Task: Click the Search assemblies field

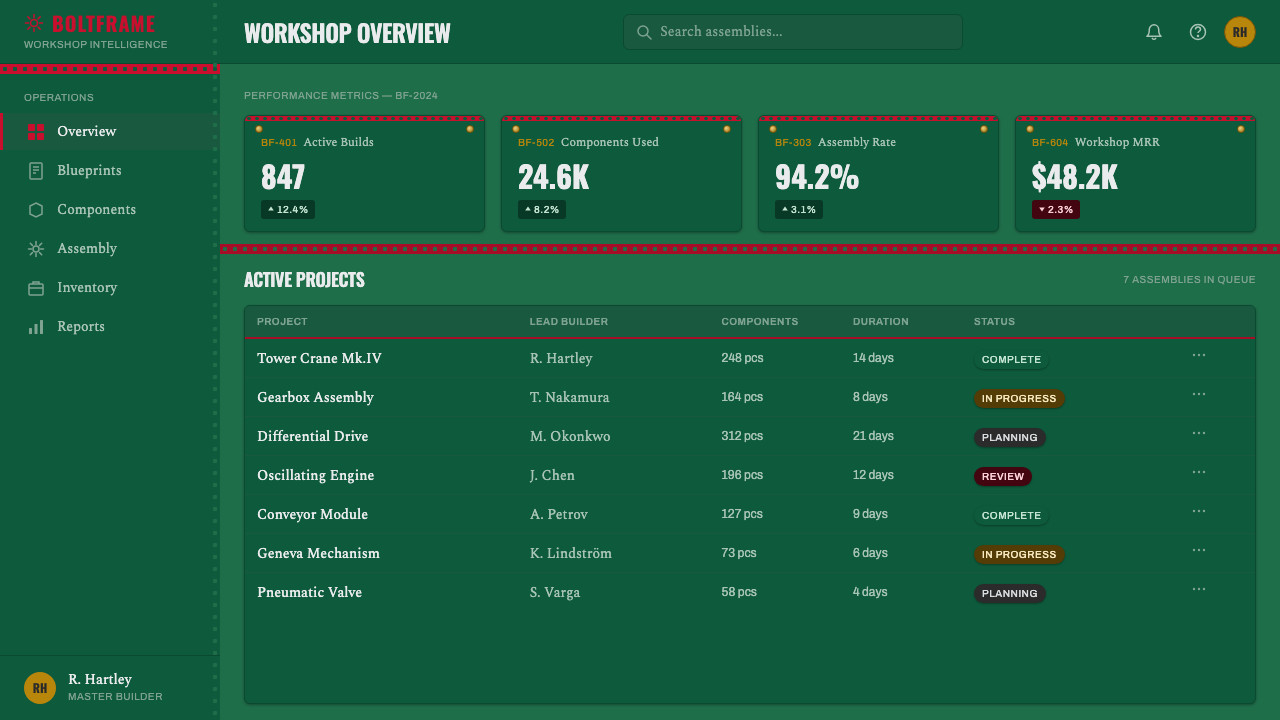Action: [x=793, y=32]
